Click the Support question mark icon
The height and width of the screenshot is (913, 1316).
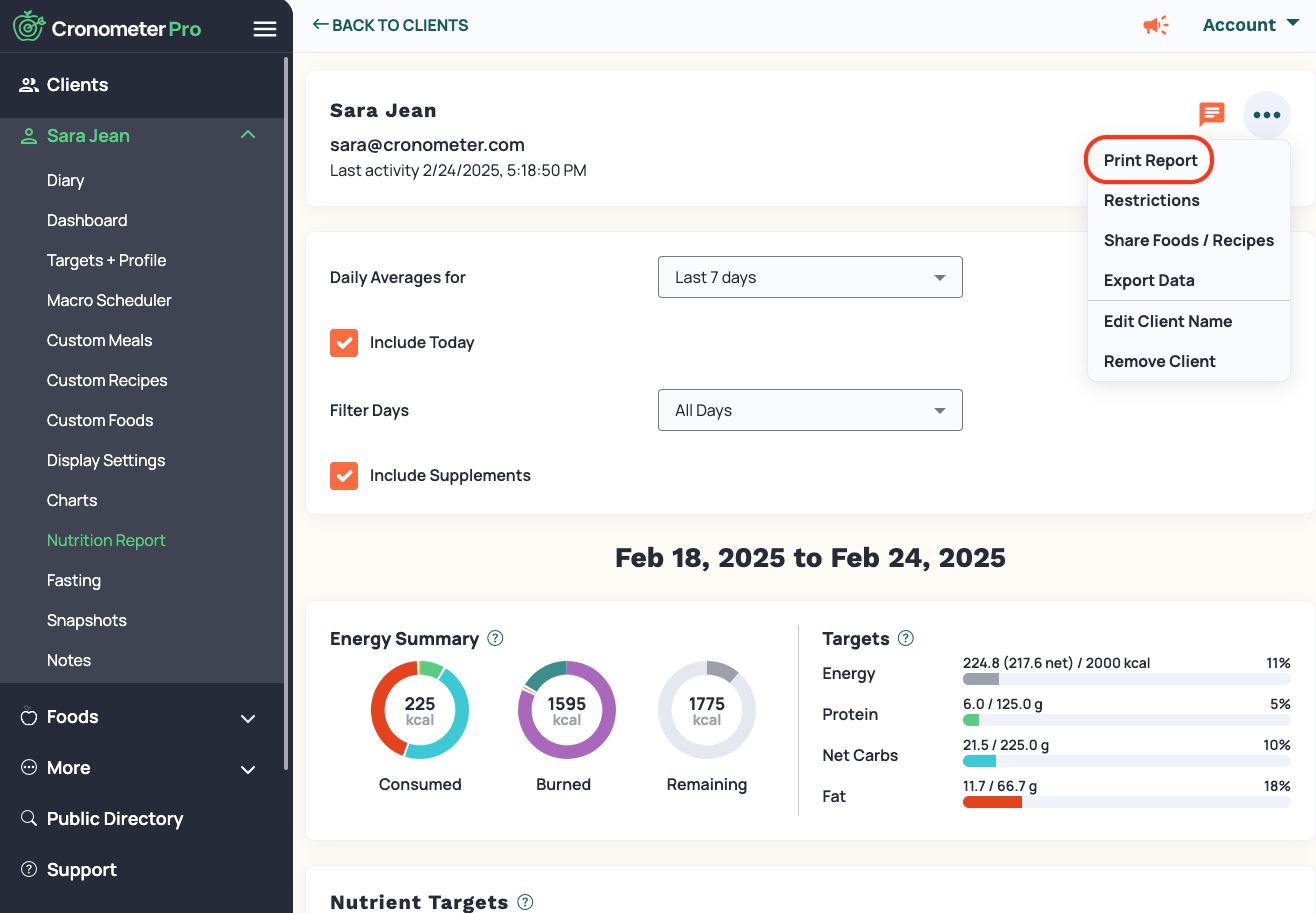[29, 869]
